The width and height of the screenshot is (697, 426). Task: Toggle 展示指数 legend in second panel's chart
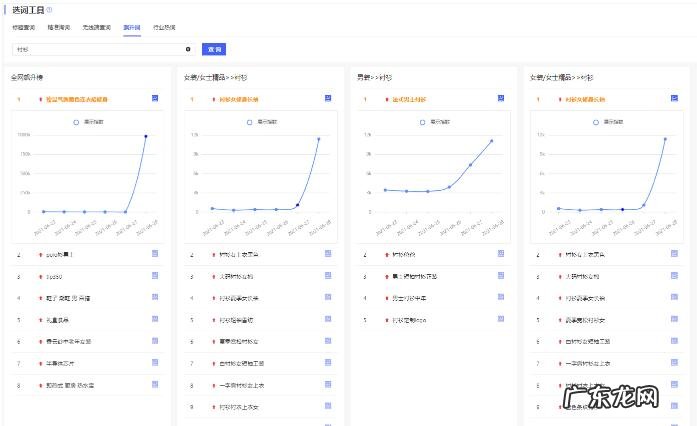click(261, 122)
